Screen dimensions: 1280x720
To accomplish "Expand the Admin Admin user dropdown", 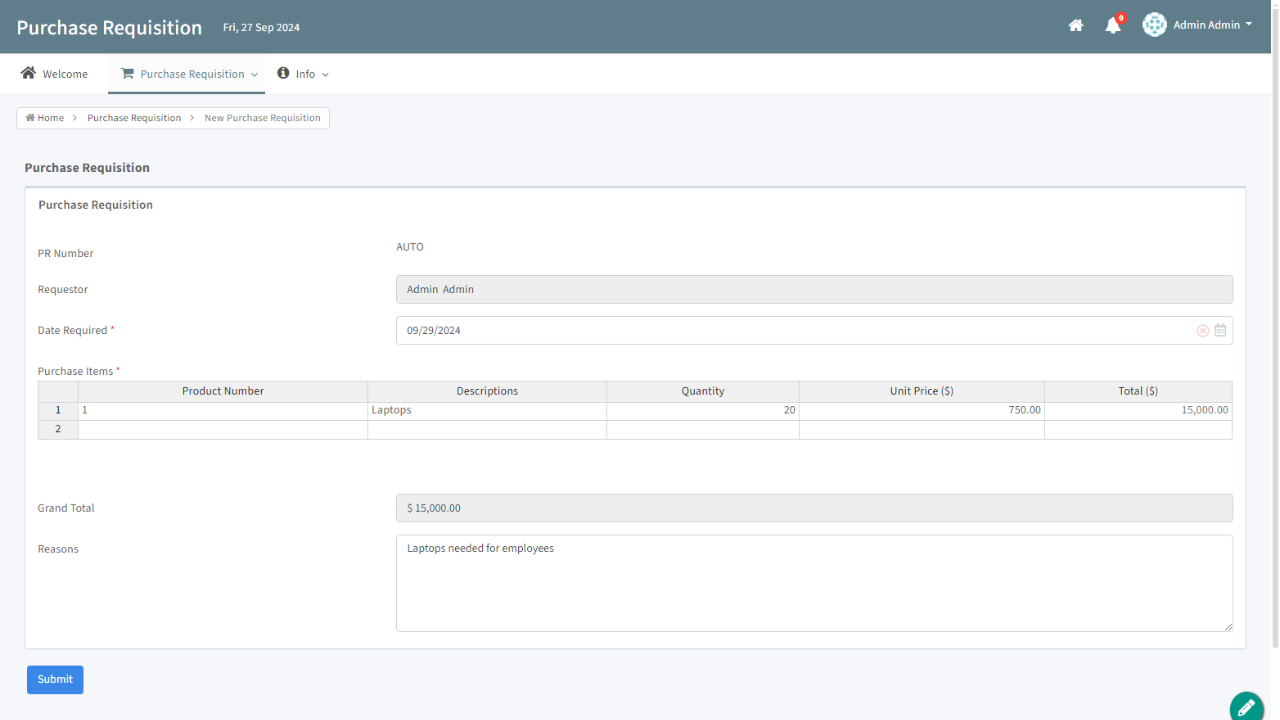I will (x=1248, y=25).
